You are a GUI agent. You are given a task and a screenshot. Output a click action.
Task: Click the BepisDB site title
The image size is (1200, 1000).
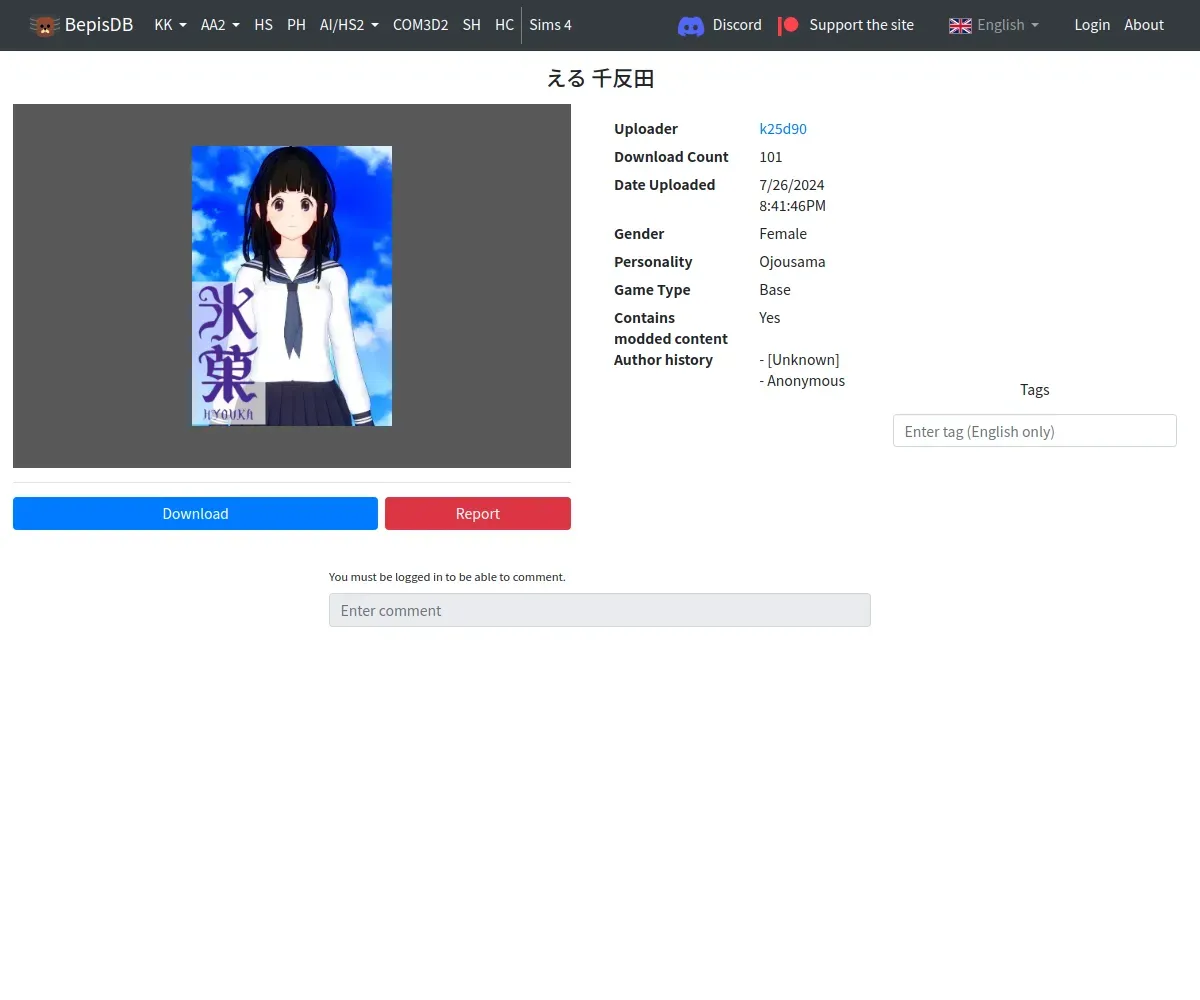tap(99, 25)
